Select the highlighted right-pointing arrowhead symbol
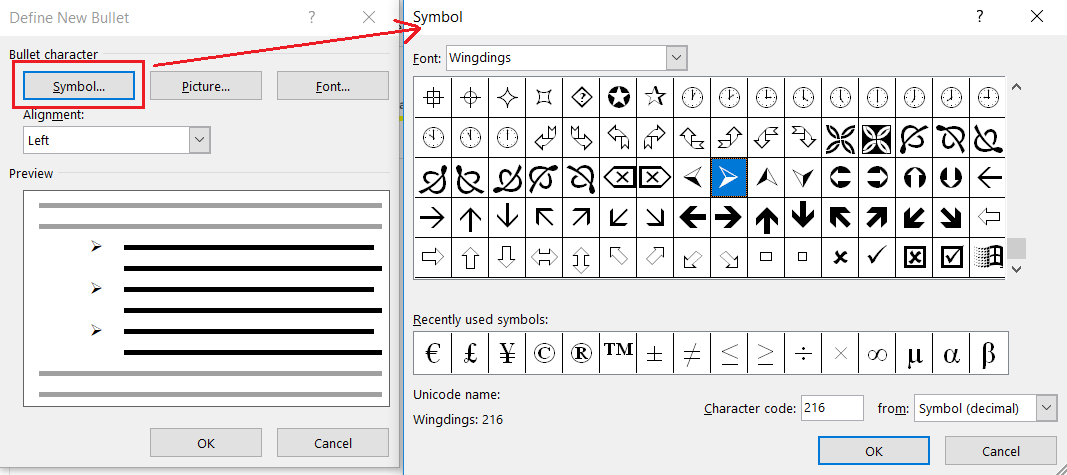The height and width of the screenshot is (475, 1067). 728,178
